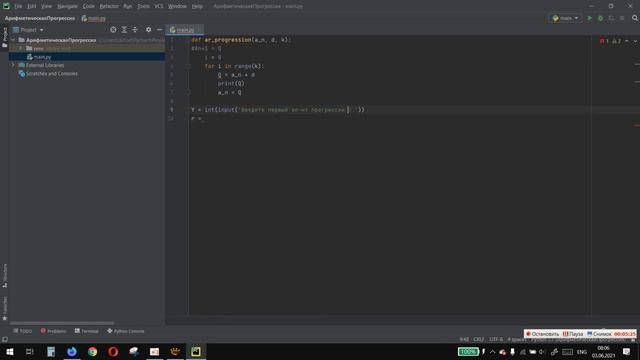
Task: Open Opera from the taskbar
Action: click(113, 351)
